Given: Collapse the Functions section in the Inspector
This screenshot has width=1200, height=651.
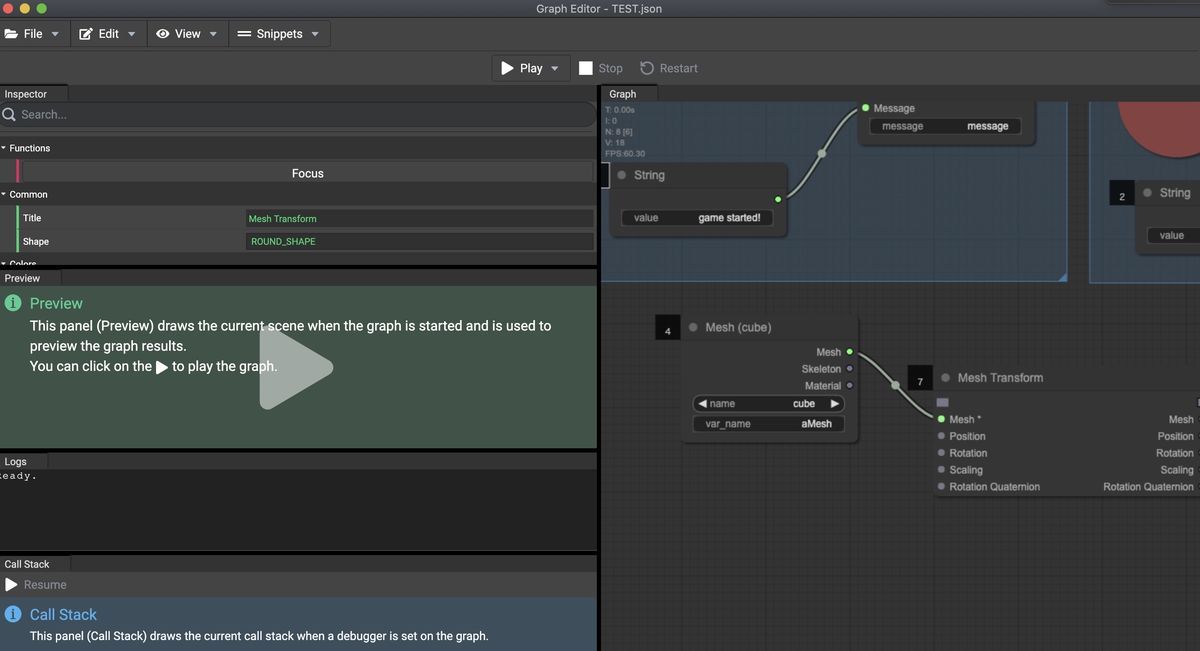Looking at the screenshot, I should click(6, 147).
